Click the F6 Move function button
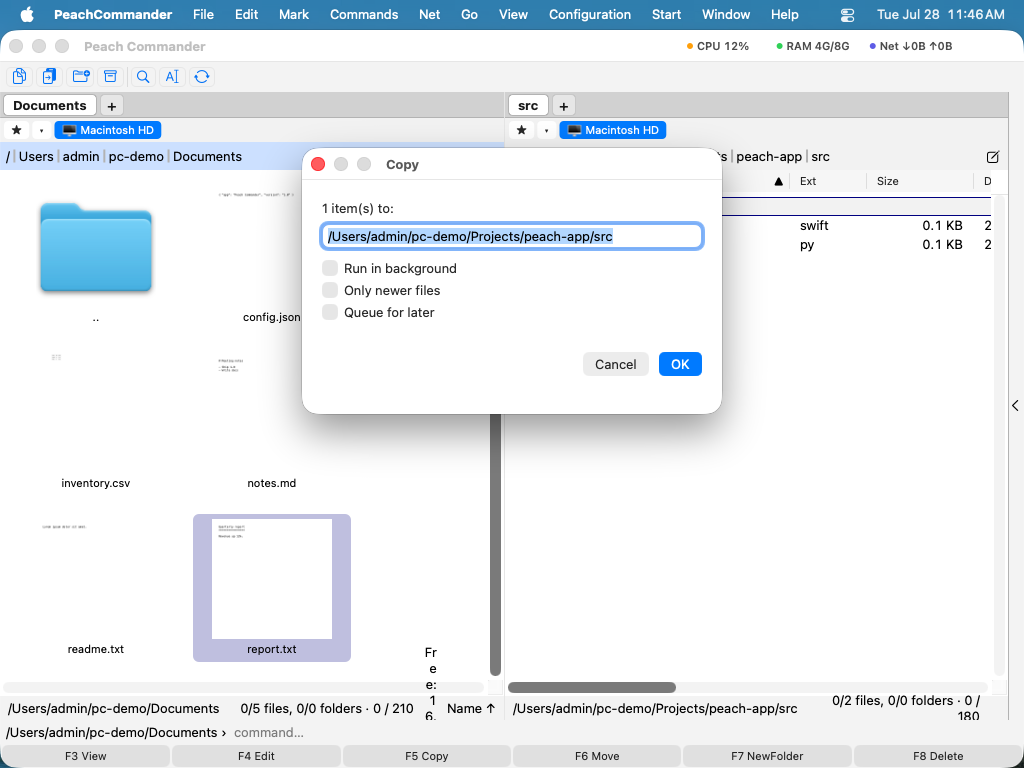This screenshot has width=1024, height=768. (x=597, y=756)
